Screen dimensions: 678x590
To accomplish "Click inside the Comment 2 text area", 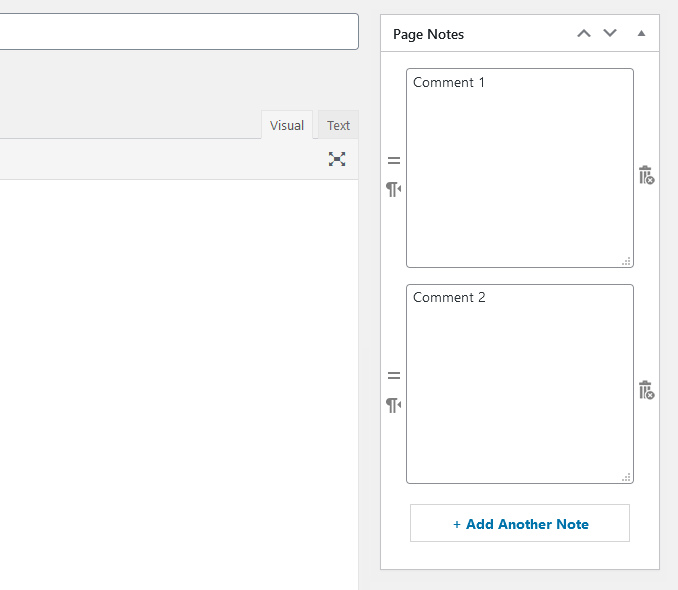I will coord(520,384).
